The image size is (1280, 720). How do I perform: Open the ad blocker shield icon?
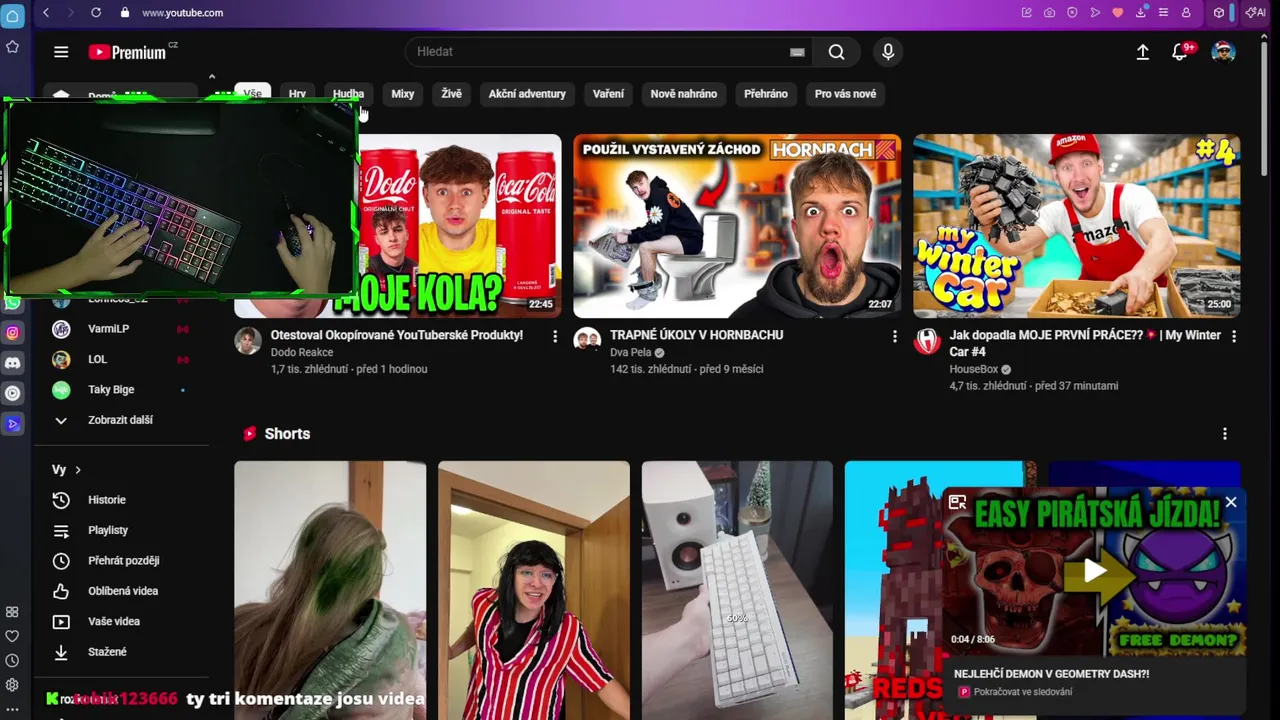click(1072, 13)
